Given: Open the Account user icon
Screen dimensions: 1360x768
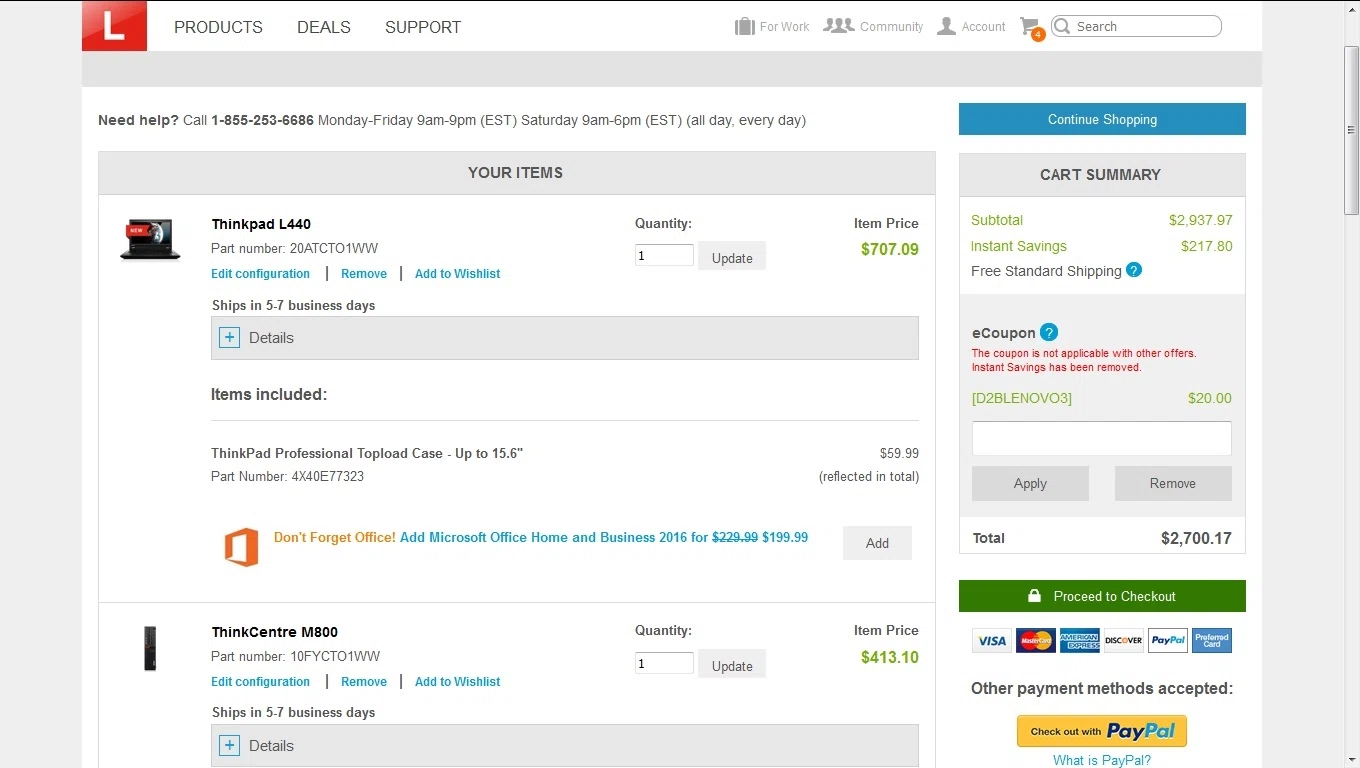Looking at the screenshot, I should [946, 26].
